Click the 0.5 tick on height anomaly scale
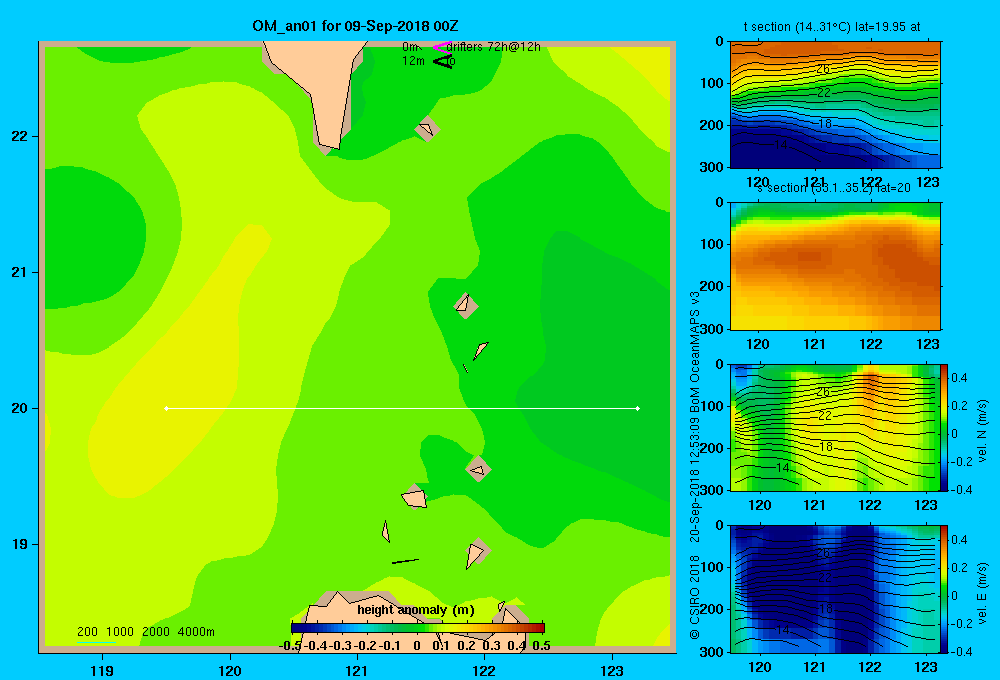 click(541, 646)
